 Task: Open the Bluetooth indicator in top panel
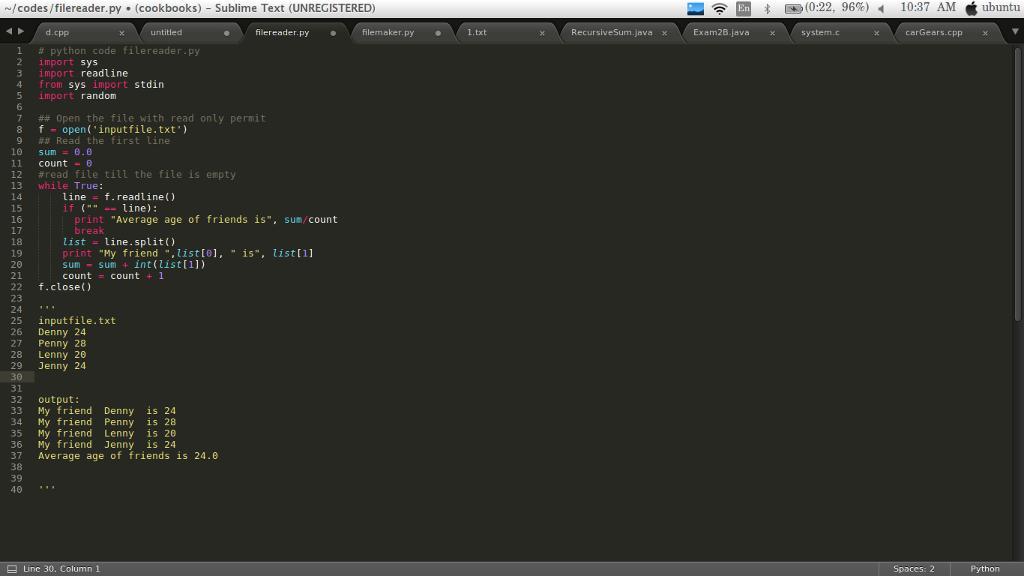click(x=767, y=8)
